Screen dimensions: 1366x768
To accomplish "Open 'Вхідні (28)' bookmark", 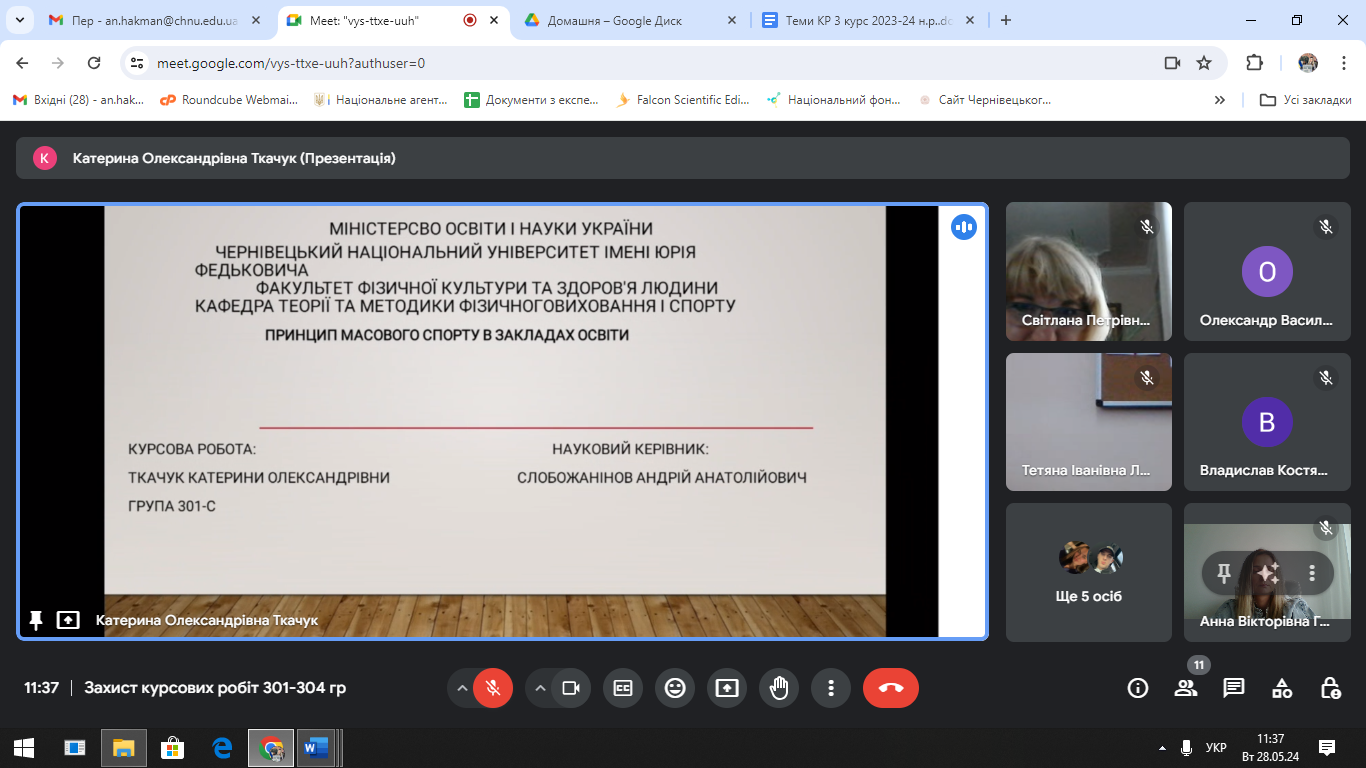I will [79, 100].
